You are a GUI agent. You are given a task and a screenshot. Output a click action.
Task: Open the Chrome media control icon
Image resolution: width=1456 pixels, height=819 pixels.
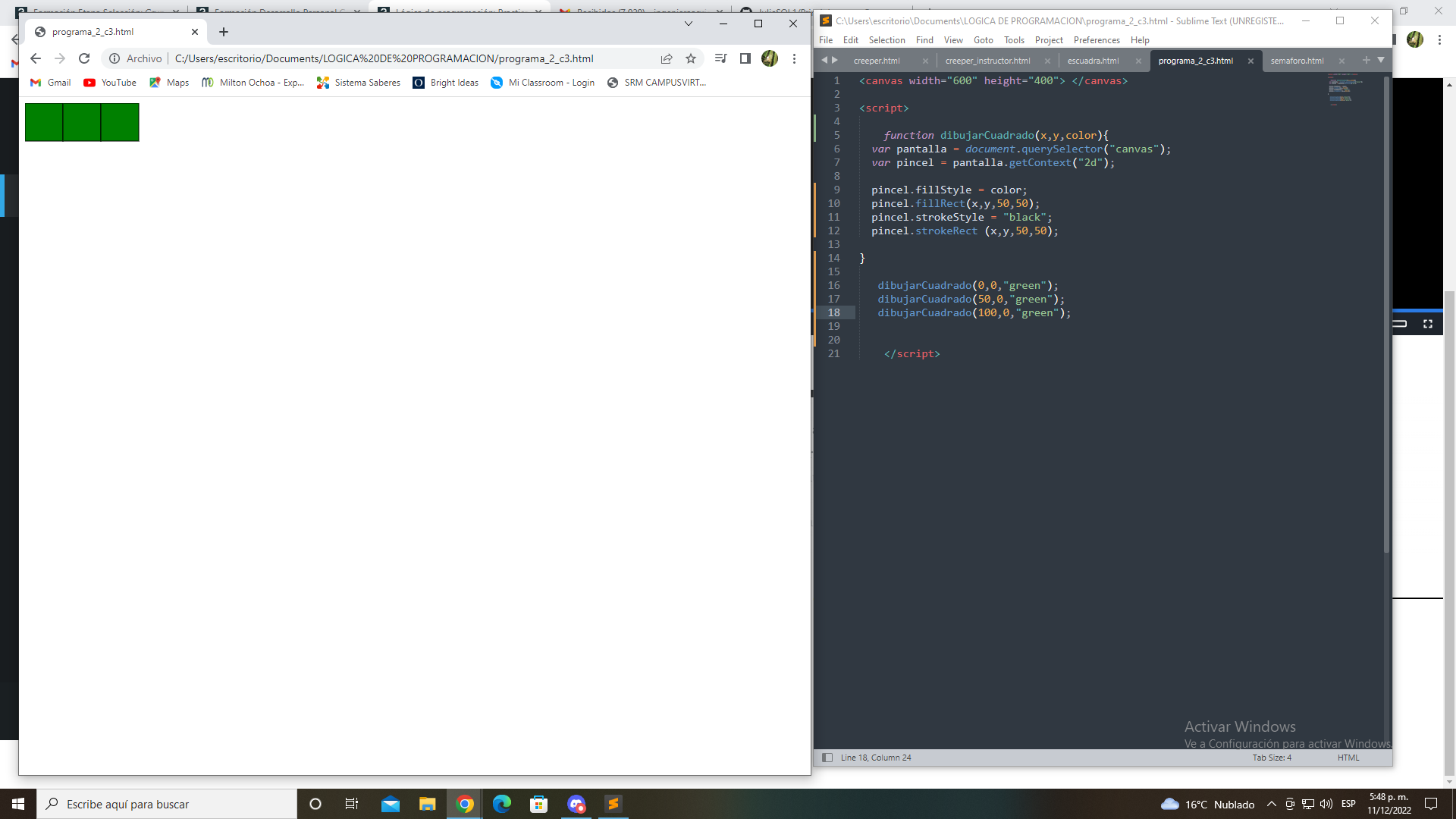point(721,58)
